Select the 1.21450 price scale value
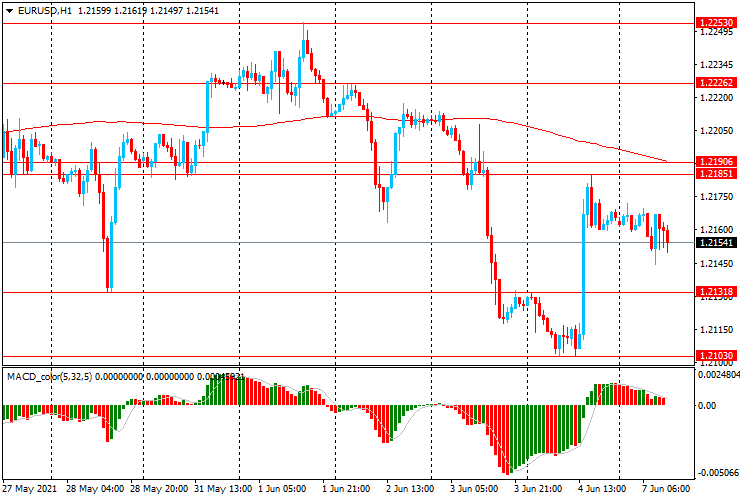 click(716, 263)
